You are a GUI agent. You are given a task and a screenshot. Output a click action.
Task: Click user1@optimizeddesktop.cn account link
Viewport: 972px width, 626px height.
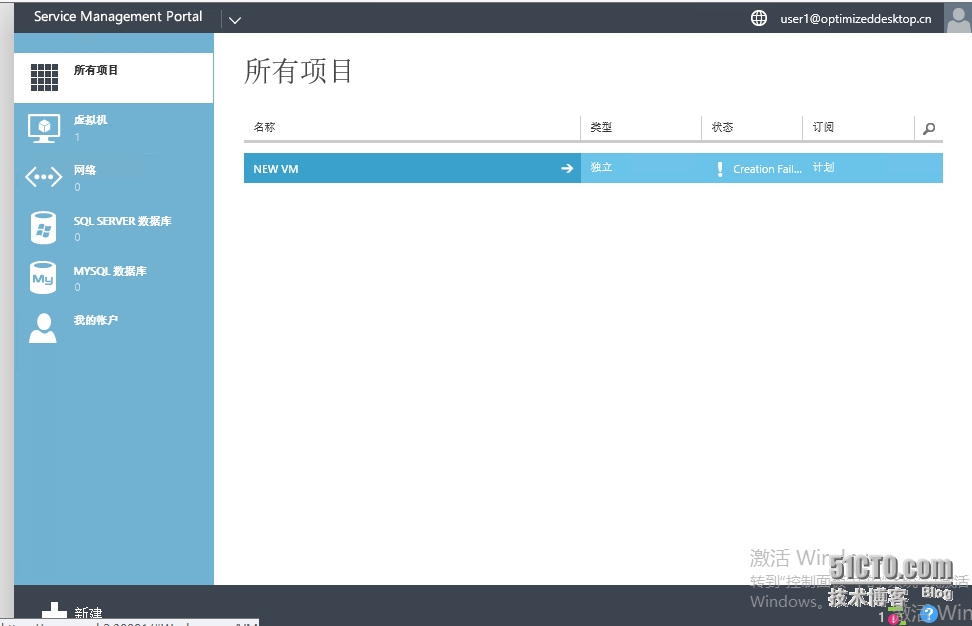tap(855, 19)
